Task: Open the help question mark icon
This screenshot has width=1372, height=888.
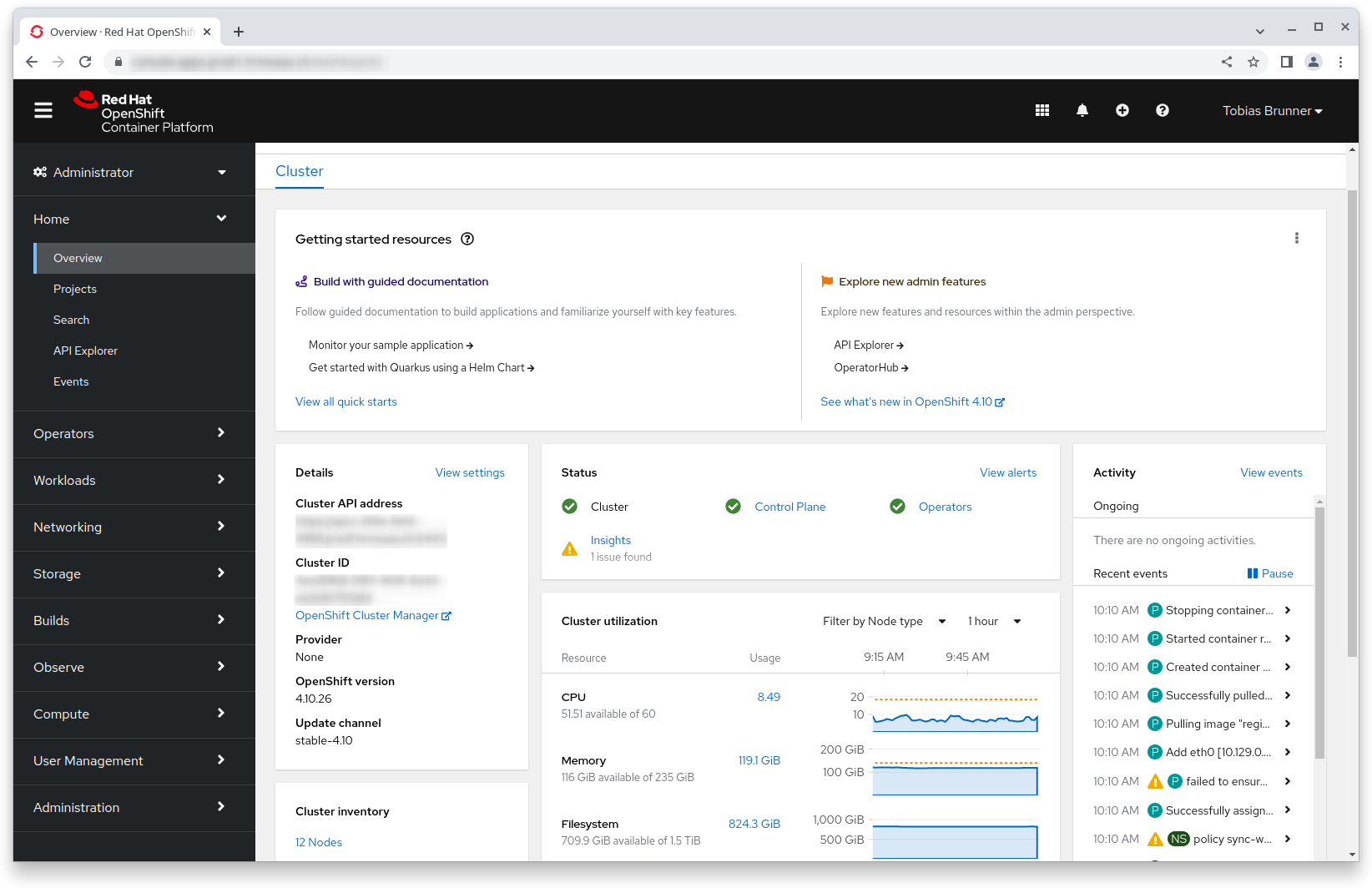Action: point(1162,110)
